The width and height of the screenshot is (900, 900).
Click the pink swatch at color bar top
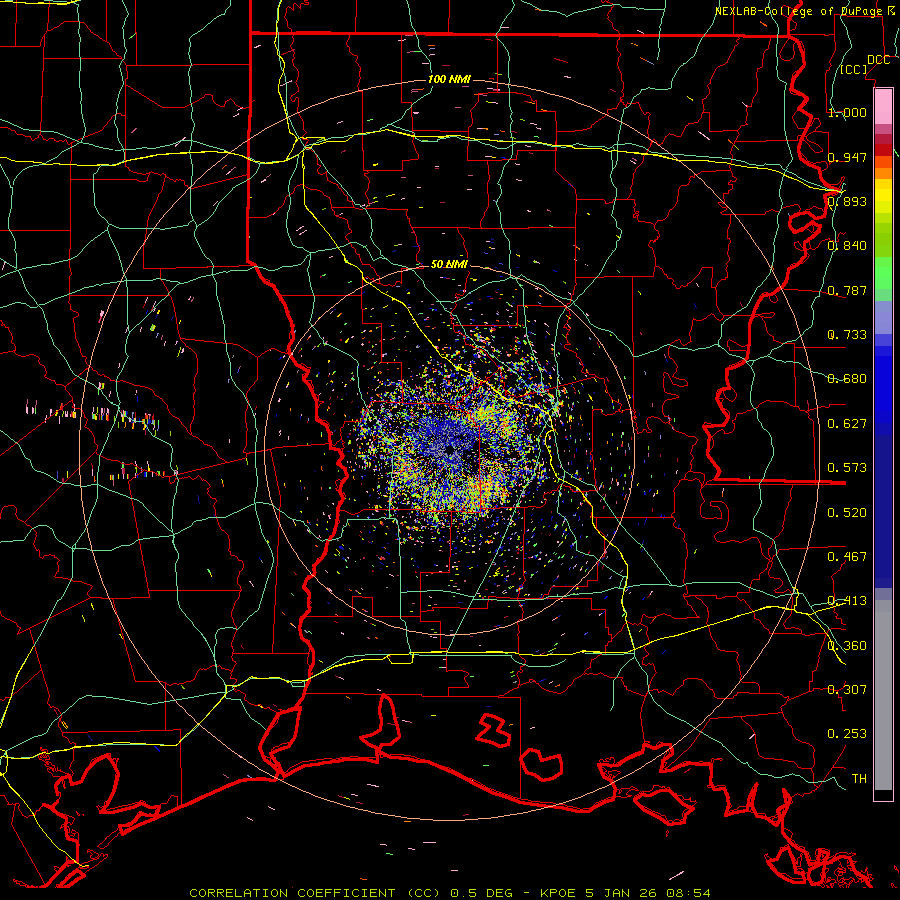coord(883,106)
